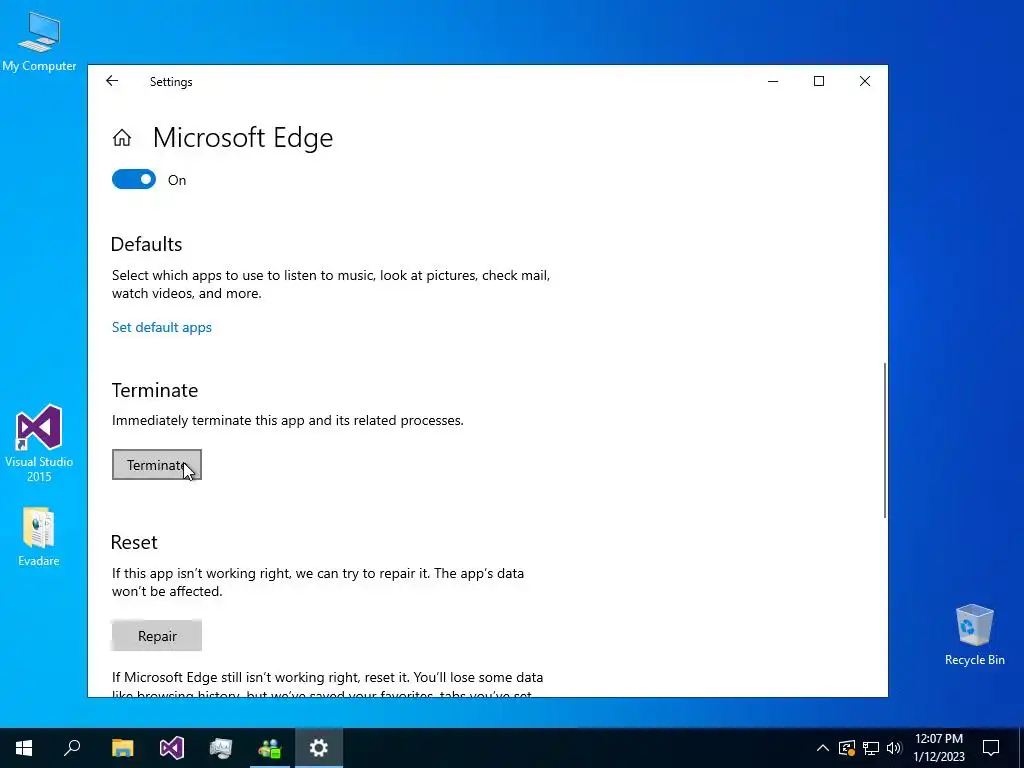This screenshot has width=1024, height=768.
Task: Show hidden system tray icons
Action: point(823,748)
